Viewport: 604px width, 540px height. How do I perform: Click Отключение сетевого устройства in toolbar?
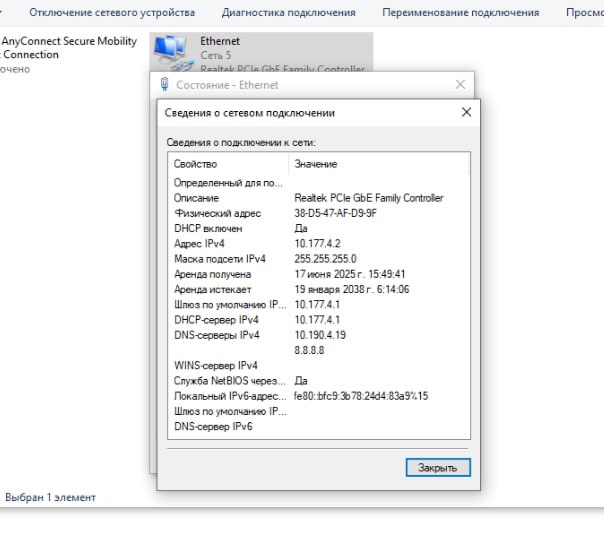click(112, 13)
